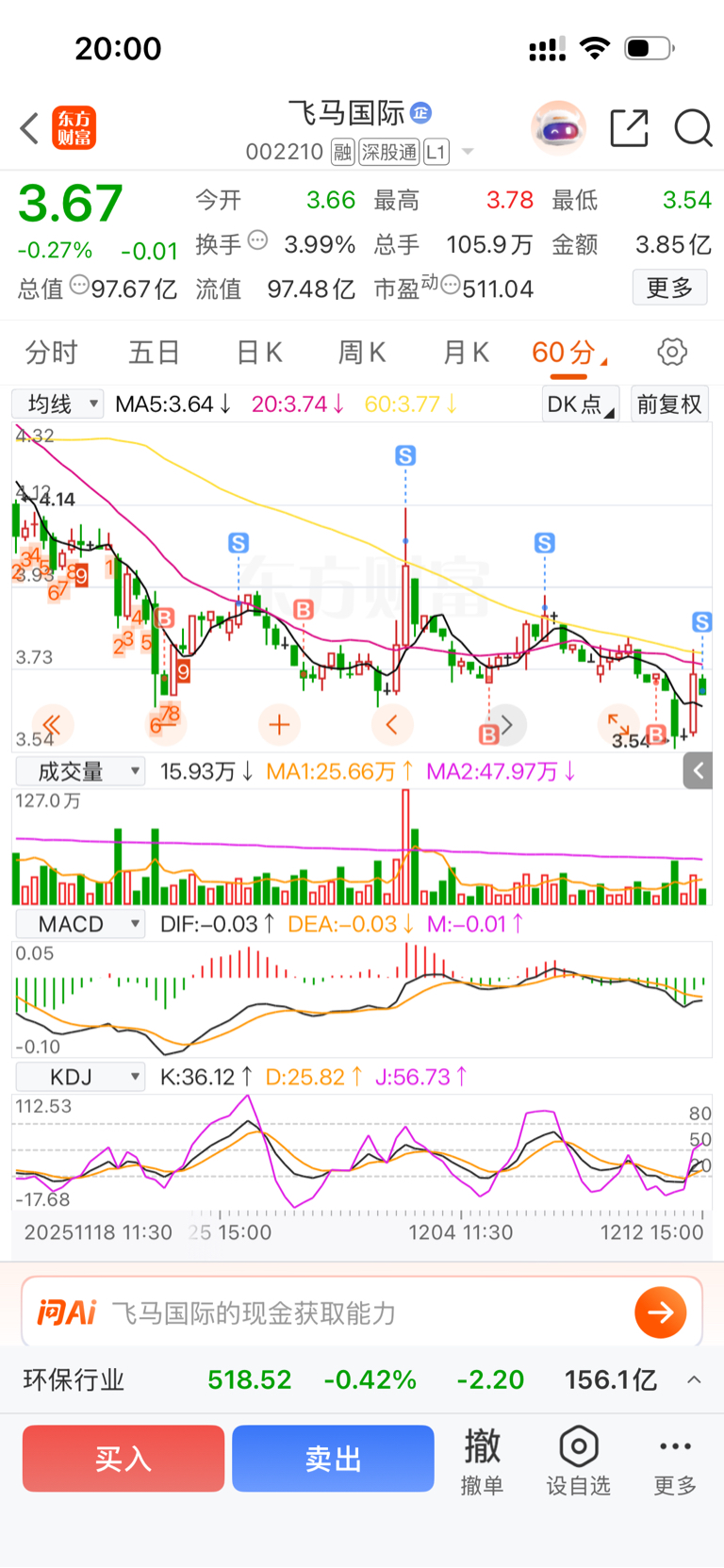
Task: Tap the 融 margin tag
Action: tap(342, 152)
